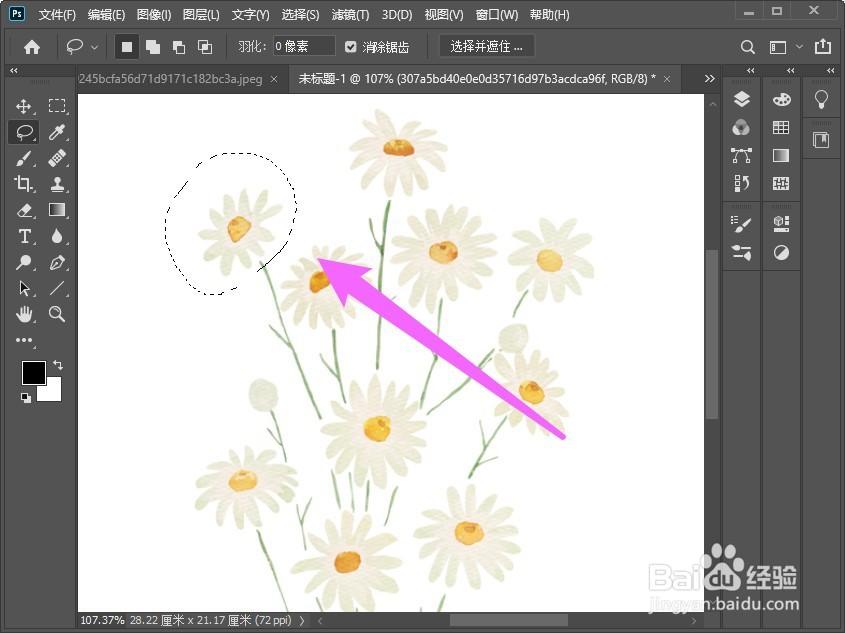Select the Eyedropper tool
The image size is (845, 633).
tap(57, 132)
